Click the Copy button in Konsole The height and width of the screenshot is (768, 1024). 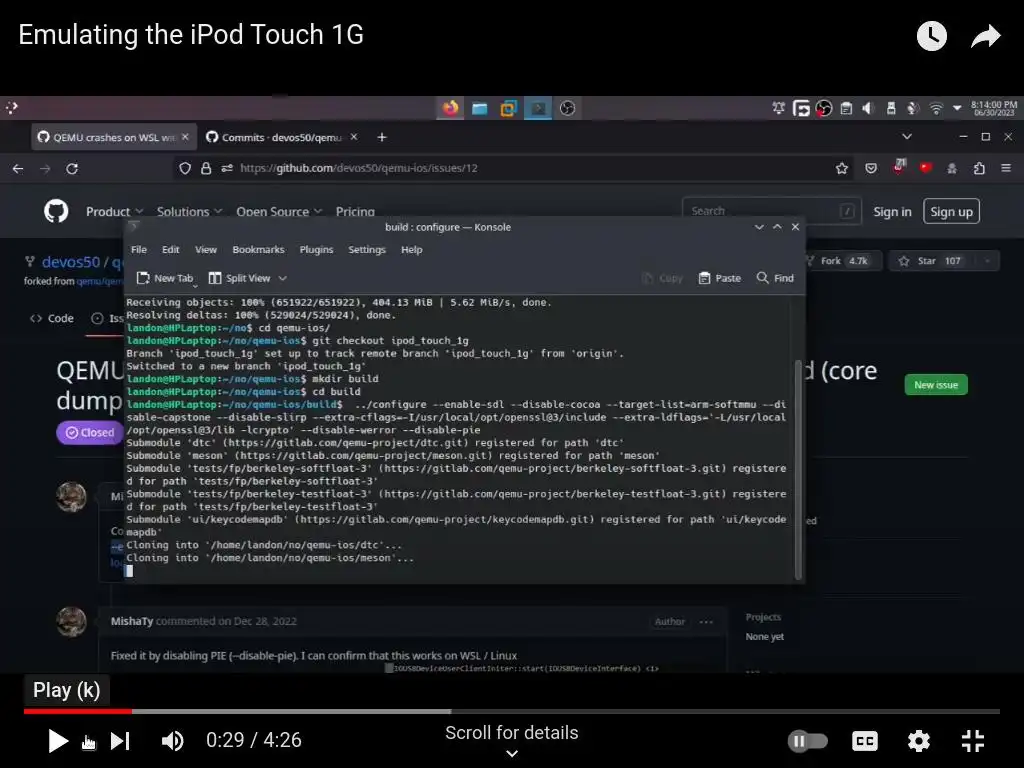pyautogui.click(x=662, y=278)
